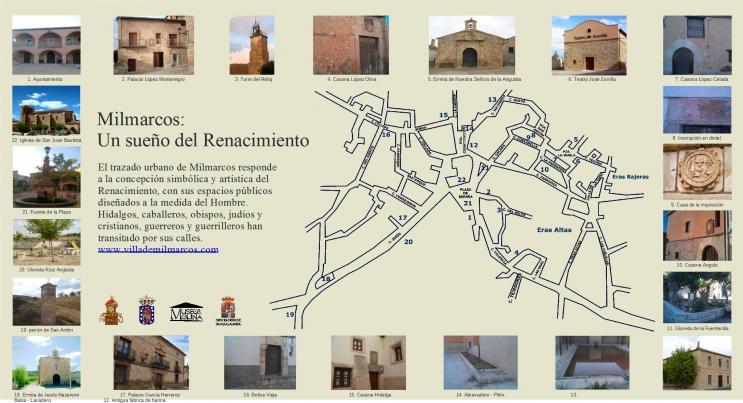Click the Eras Bajeras map label
Image resolution: width=743 pixels, height=403 pixels.
pos(630,176)
